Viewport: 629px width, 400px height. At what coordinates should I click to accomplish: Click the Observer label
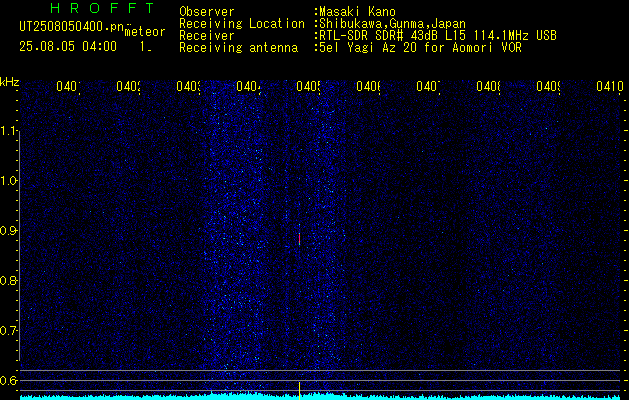[207, 12]
